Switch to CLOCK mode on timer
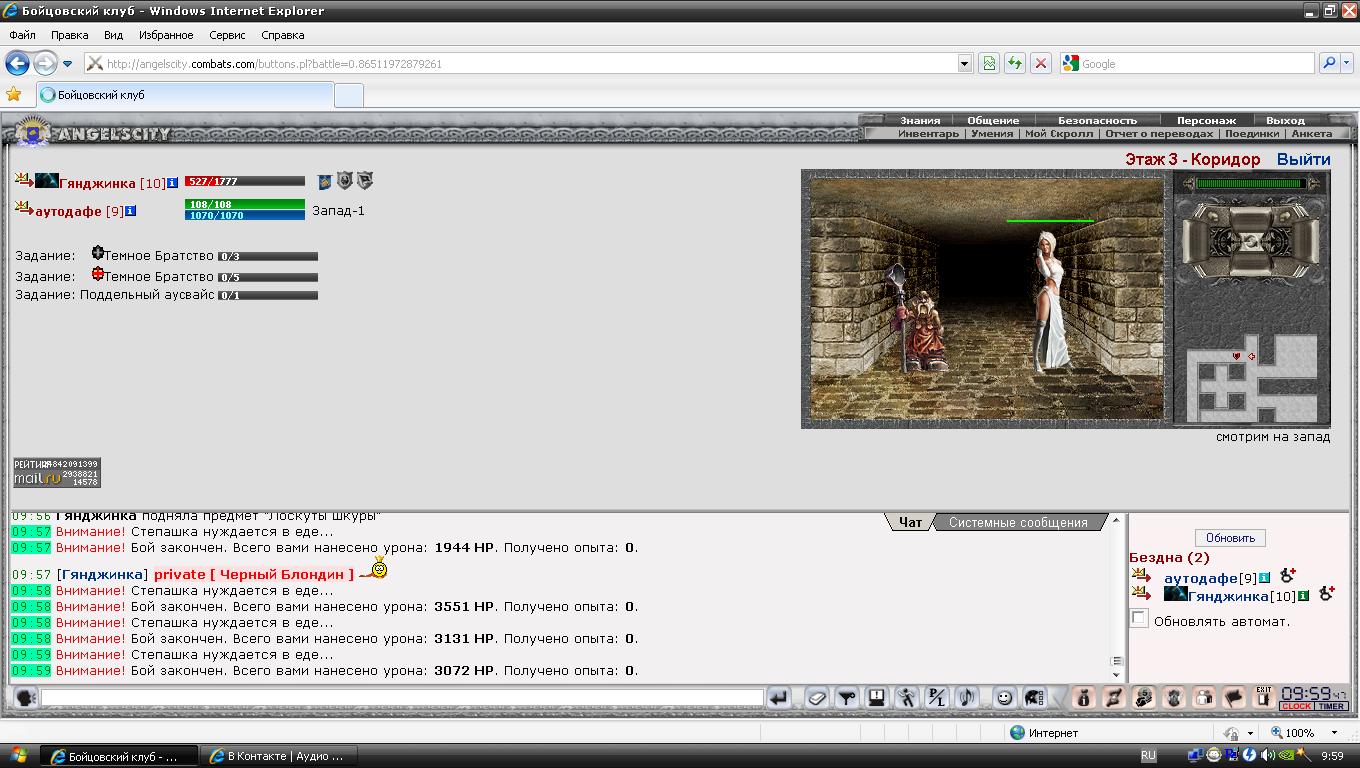Viewport: 1360px width, 768px height. pyautogui.click(x=1296, y=706)
